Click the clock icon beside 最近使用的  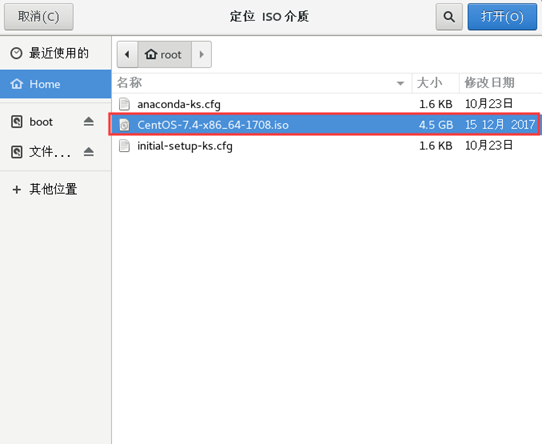(x=16, y=53)
